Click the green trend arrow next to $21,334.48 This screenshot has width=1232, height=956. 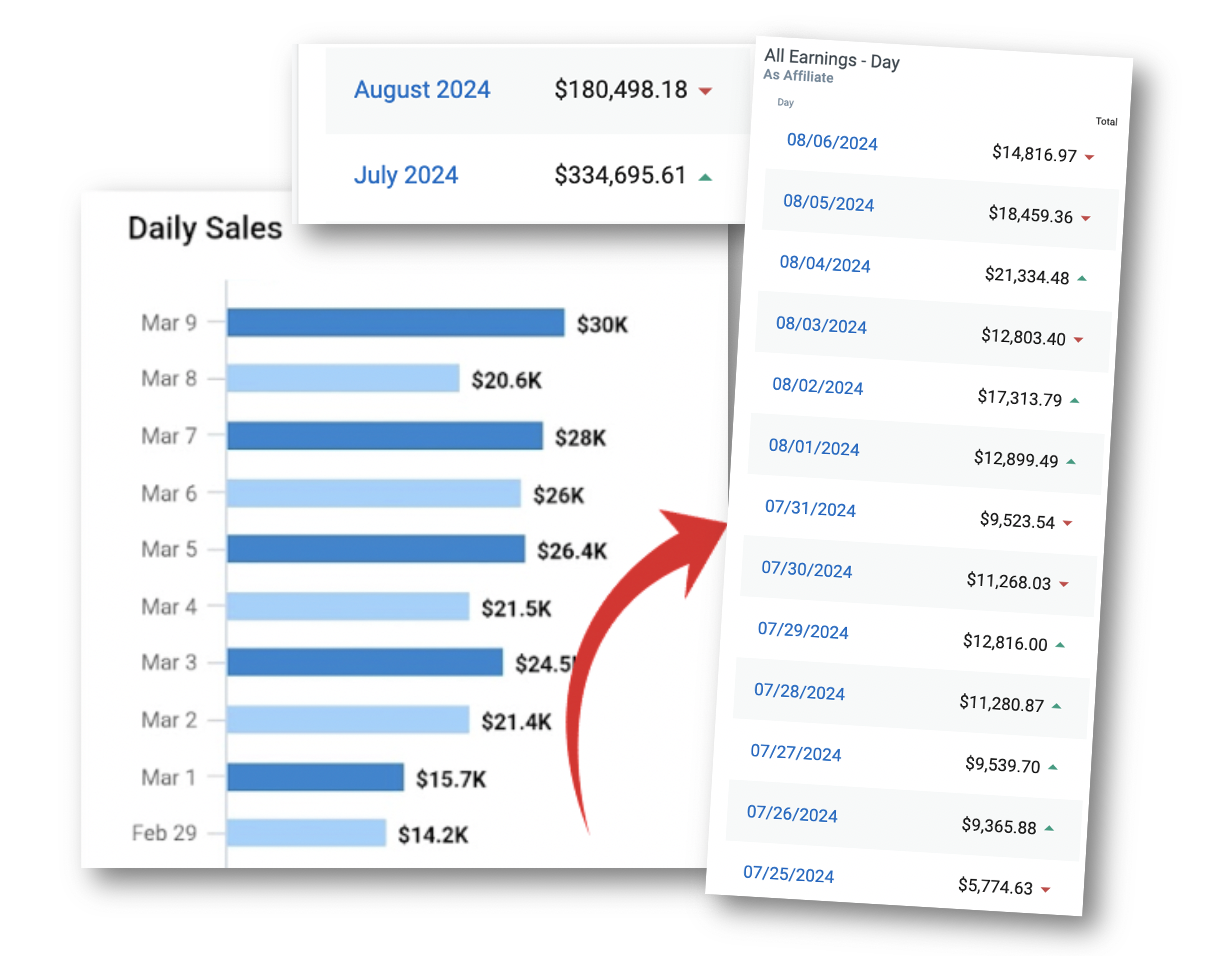coord(1082,278)
